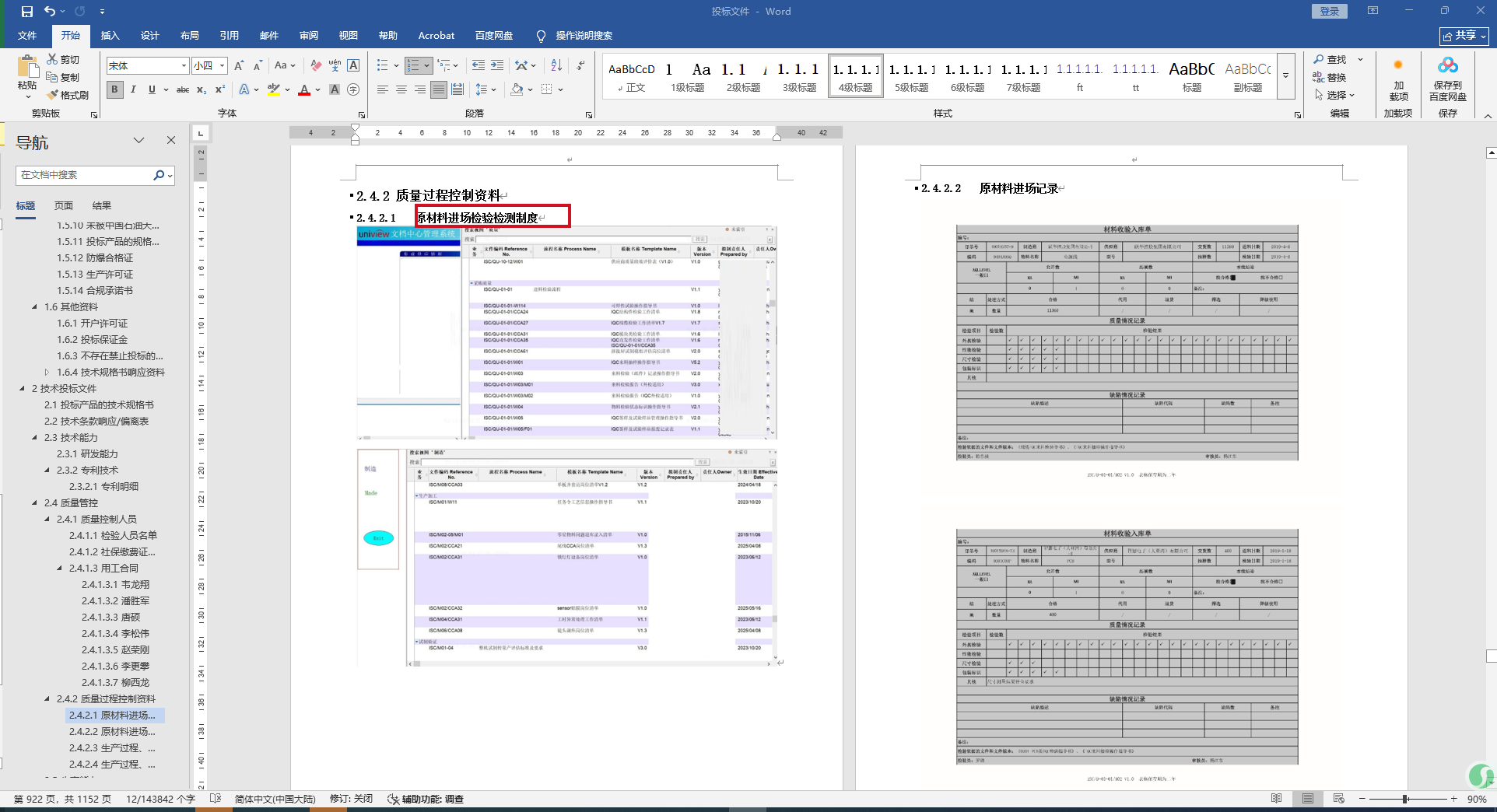
Task: Clear all formatting with the eraser icon
Action: click(315, 65)
